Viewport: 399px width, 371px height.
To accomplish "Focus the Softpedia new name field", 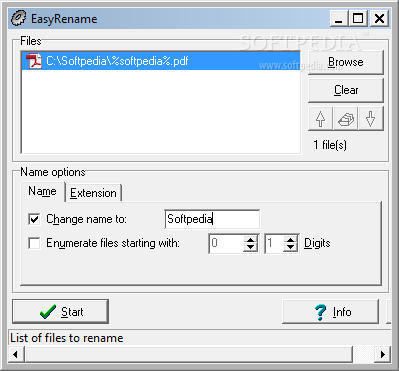I will tap(212, 219).
